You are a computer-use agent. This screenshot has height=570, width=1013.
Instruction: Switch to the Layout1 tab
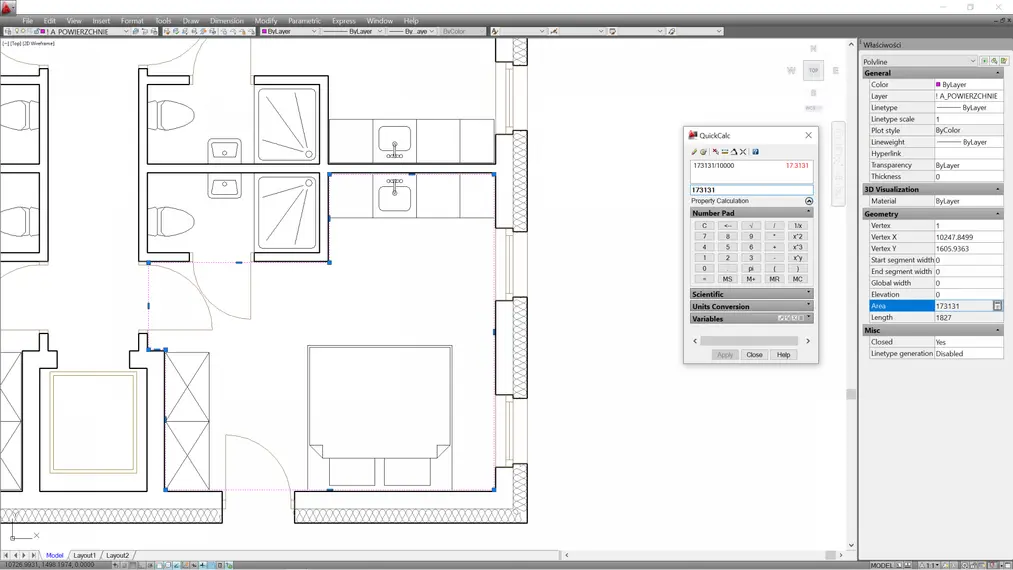tap(85, 555)
